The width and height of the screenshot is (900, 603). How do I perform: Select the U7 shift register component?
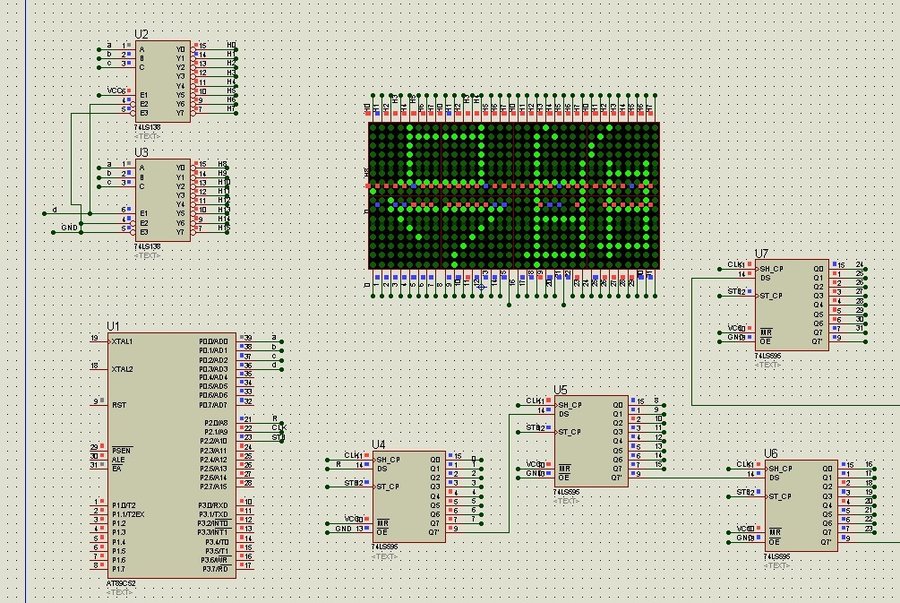[x=793, y=305]
